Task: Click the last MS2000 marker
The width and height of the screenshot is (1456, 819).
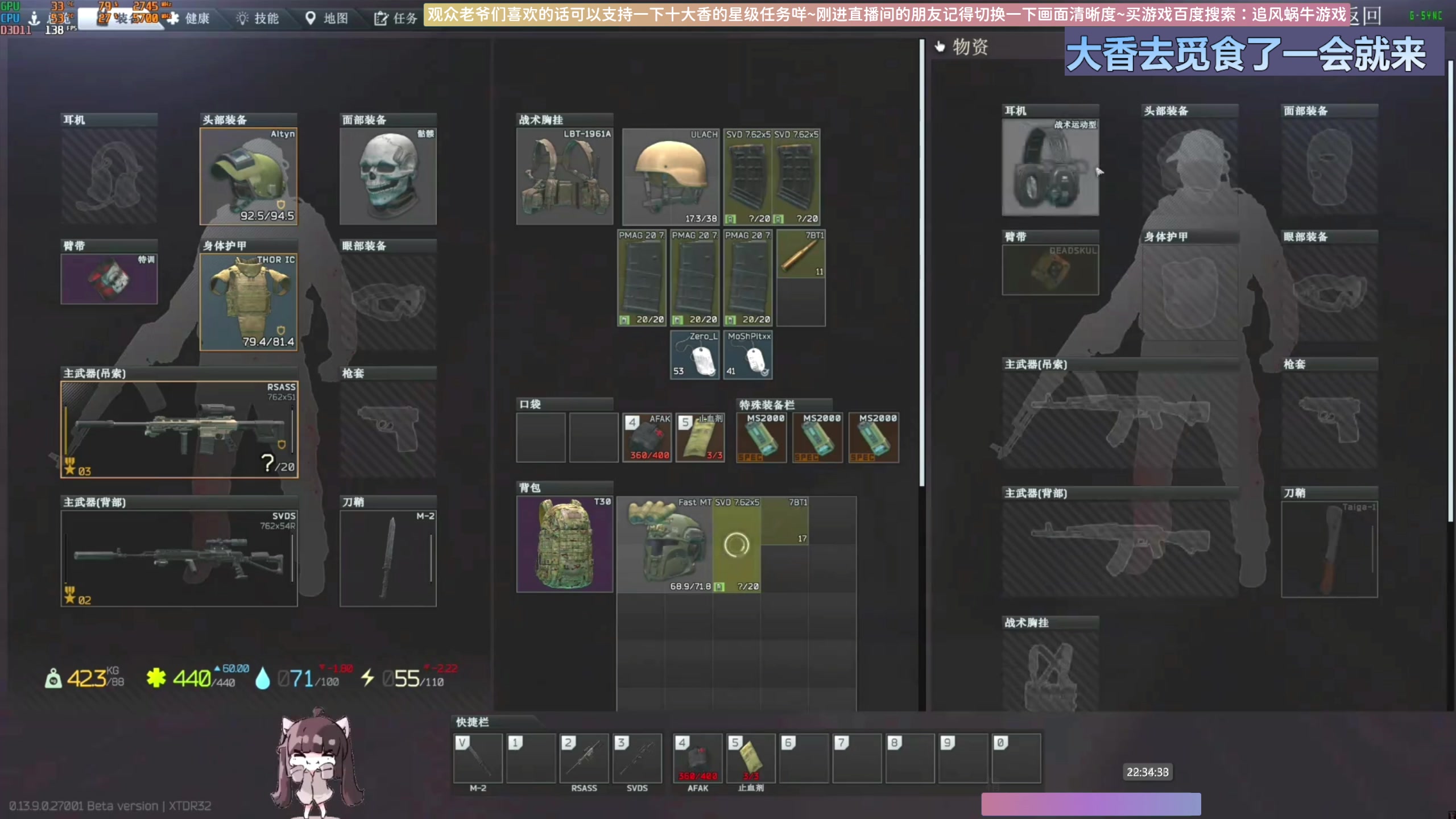Action: click(874, 437)
